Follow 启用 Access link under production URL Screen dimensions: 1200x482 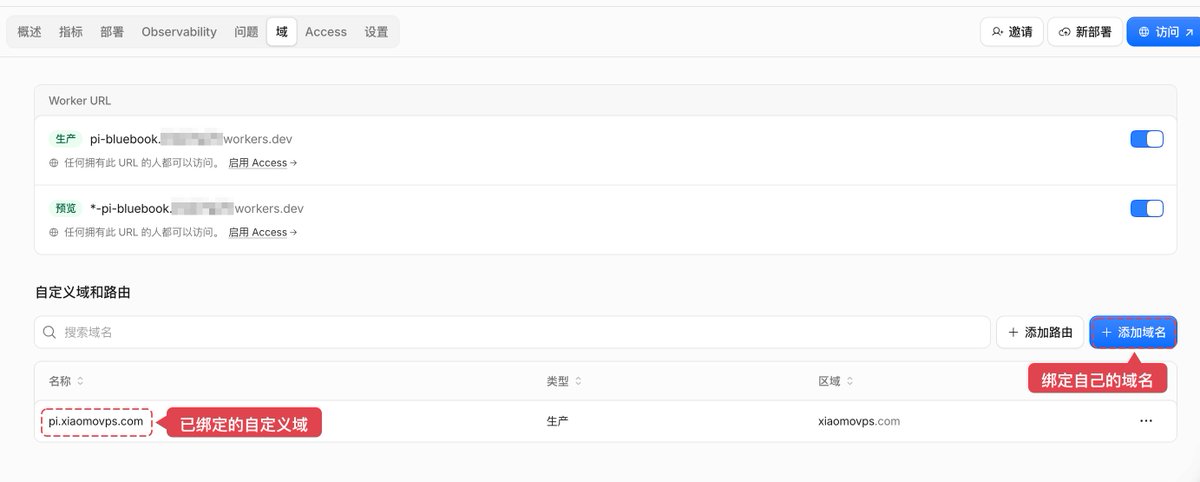pos(262,163)
